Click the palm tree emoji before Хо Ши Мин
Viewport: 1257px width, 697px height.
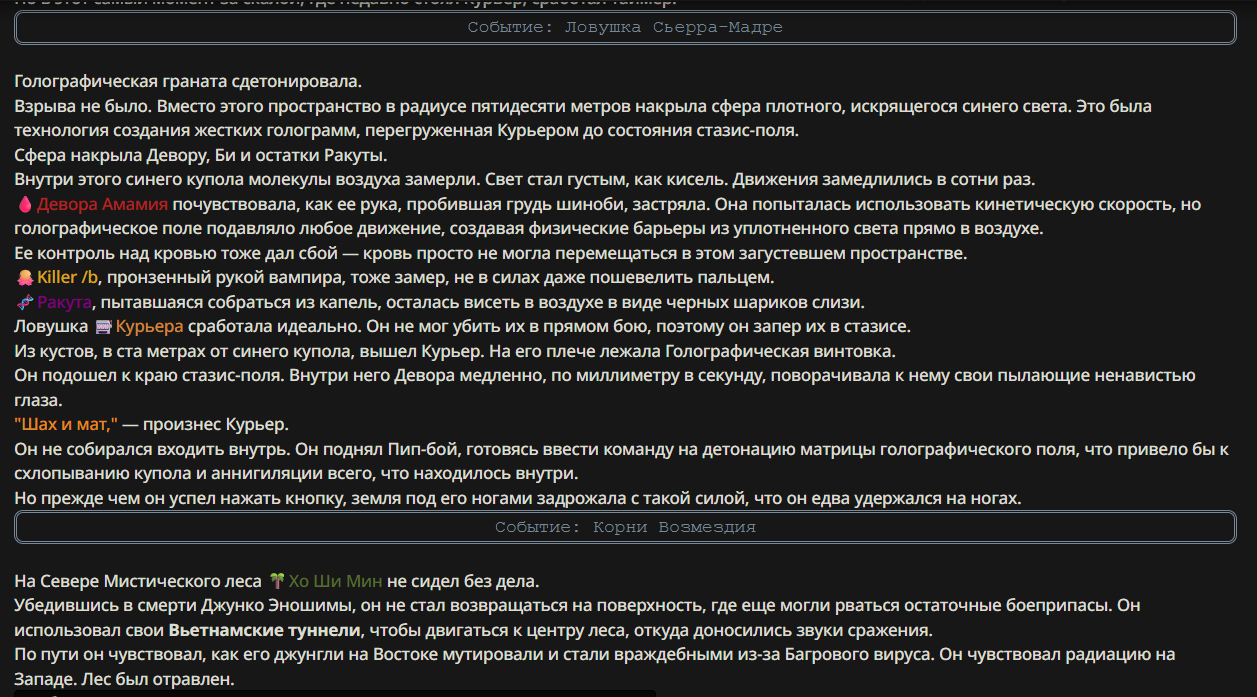(x=277, y=580)
